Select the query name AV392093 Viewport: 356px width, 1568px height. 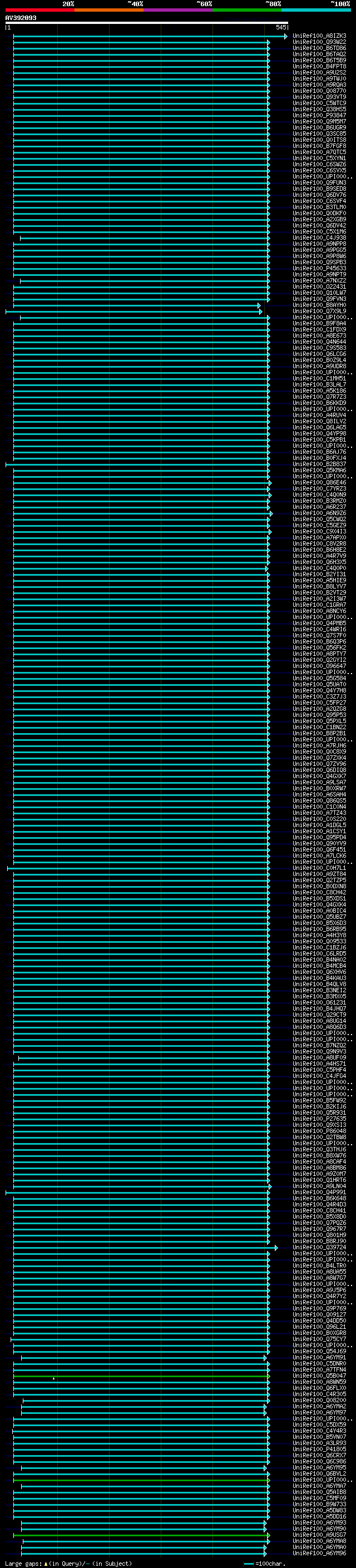click(21, 18)
